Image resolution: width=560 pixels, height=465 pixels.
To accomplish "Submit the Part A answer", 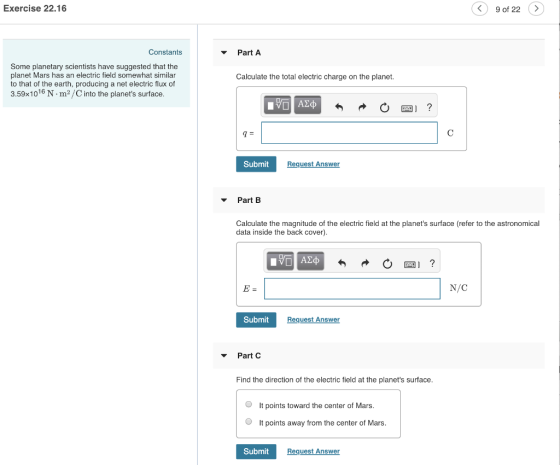I will [x=256, y=164].
